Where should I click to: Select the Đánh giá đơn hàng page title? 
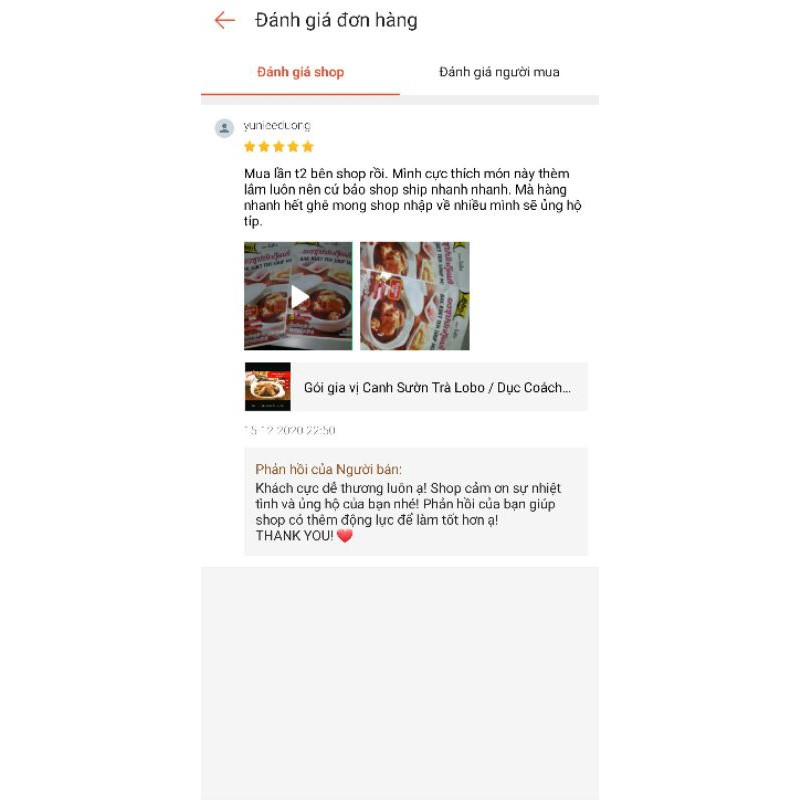(336, 20)
